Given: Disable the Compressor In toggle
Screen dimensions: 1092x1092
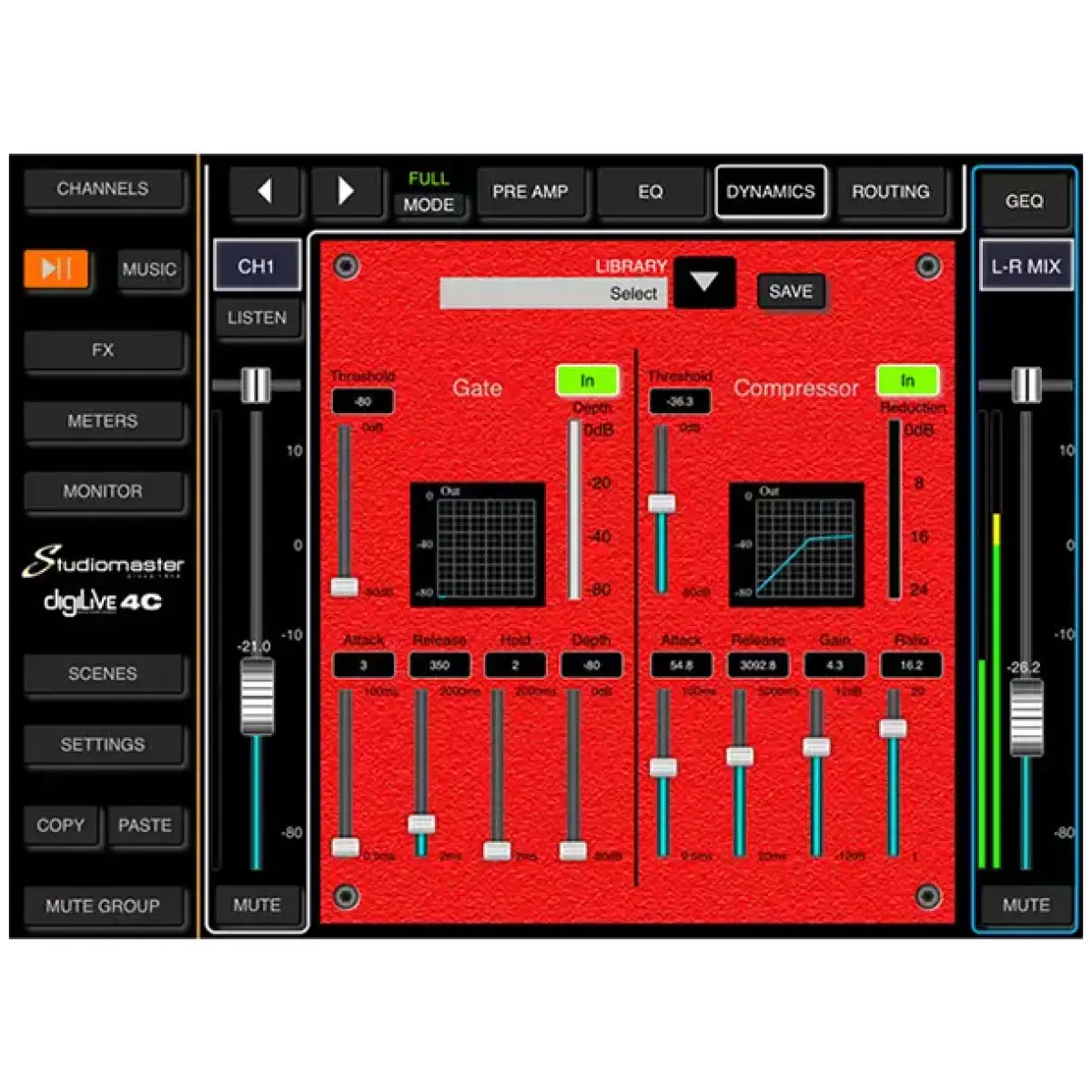Looking at the screenshot, I should 906,380.
